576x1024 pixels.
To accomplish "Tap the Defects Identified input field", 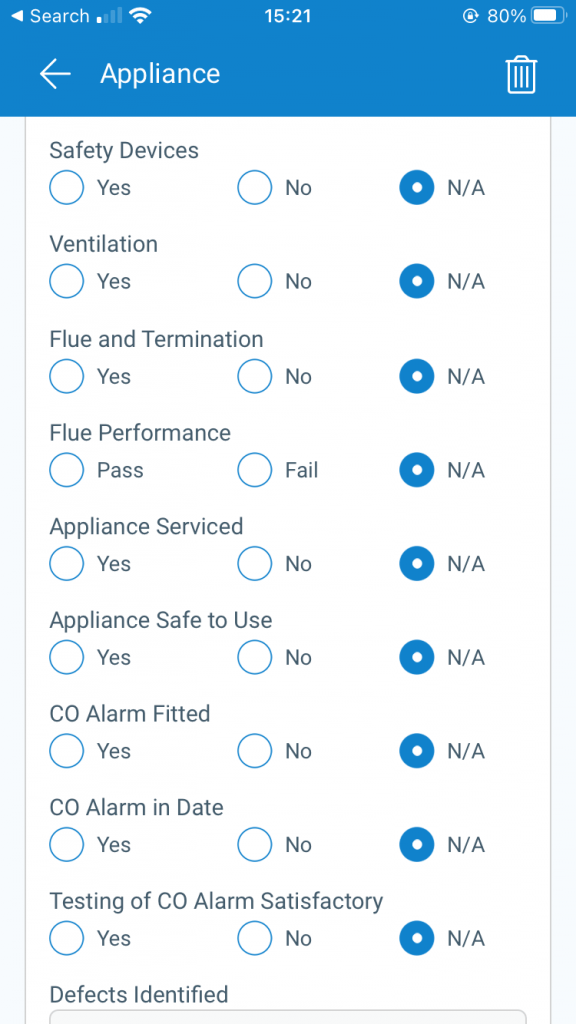I will 288,1018.
